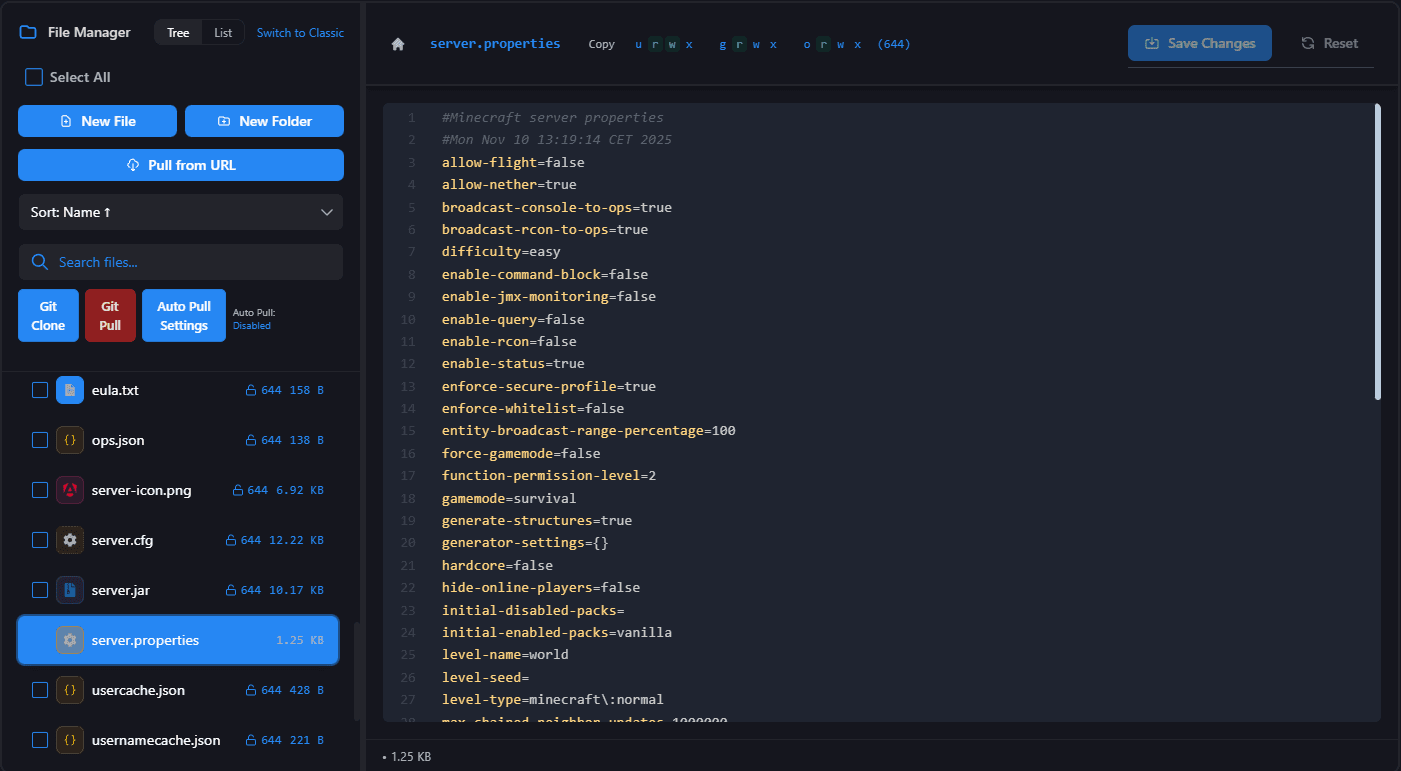
Task: Click the red Git Pull button
Action: [110, 316]
